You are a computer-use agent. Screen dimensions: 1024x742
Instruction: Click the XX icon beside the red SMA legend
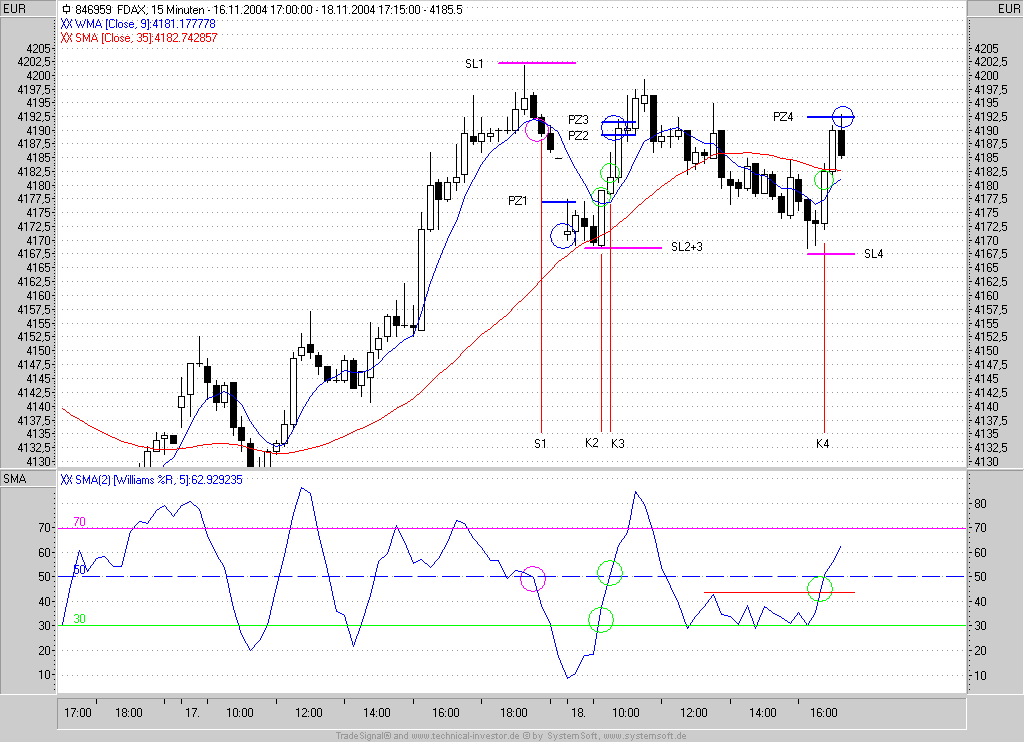point(67,38)
